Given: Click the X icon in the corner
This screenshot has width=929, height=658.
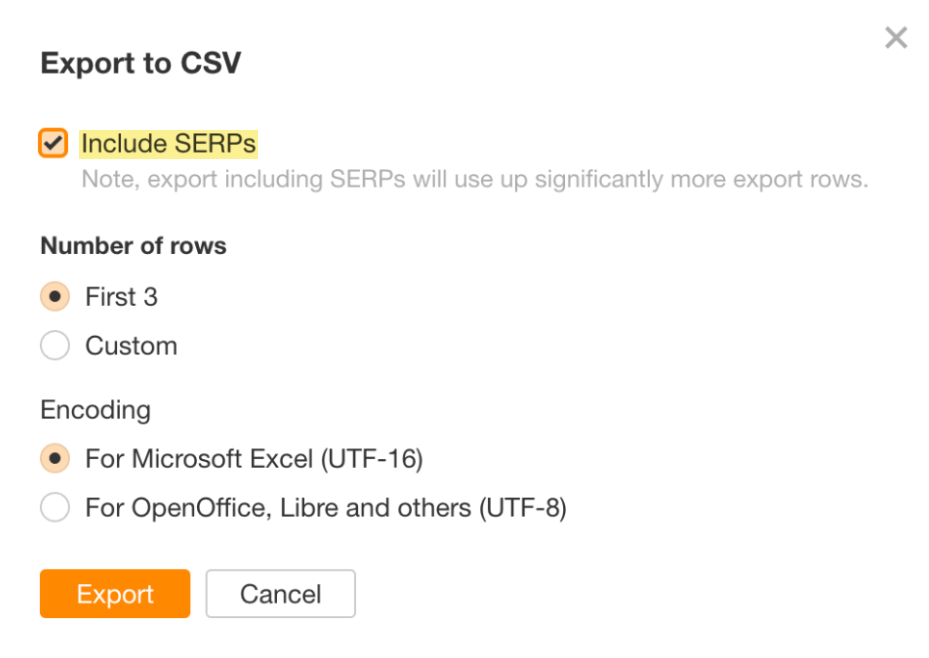Looking at the screenshot, I should pos(896,37).
